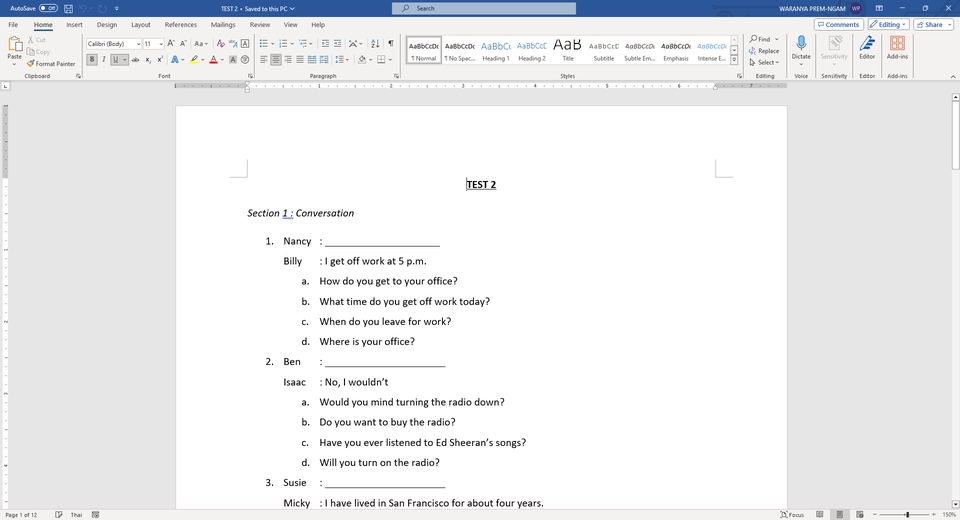Toggle underline formatting

[x=115, y=59]
